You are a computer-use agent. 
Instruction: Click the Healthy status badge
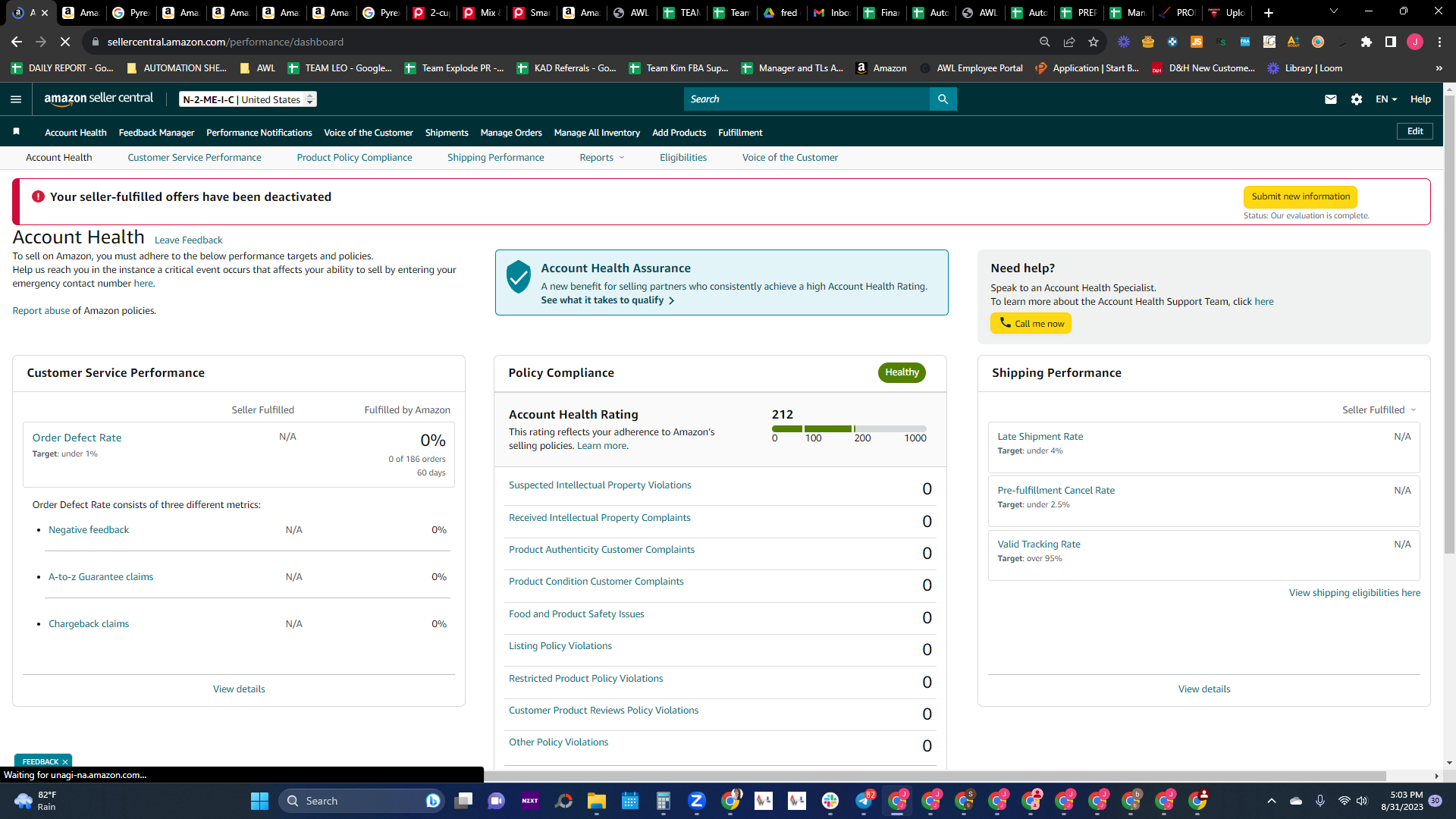[902, 372]
